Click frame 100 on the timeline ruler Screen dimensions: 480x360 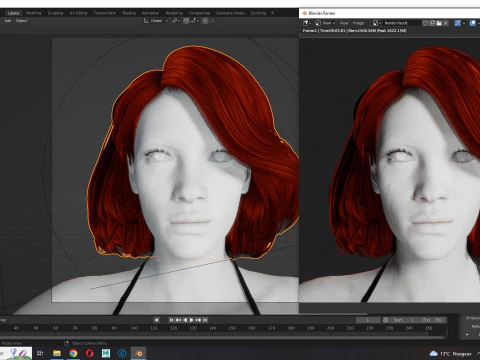coord(134,328)
